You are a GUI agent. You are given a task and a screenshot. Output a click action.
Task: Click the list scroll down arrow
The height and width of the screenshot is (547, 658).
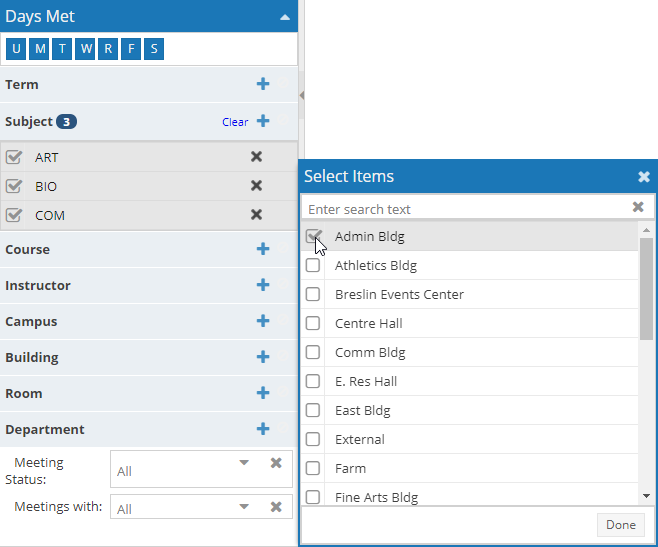pos(646,496)
